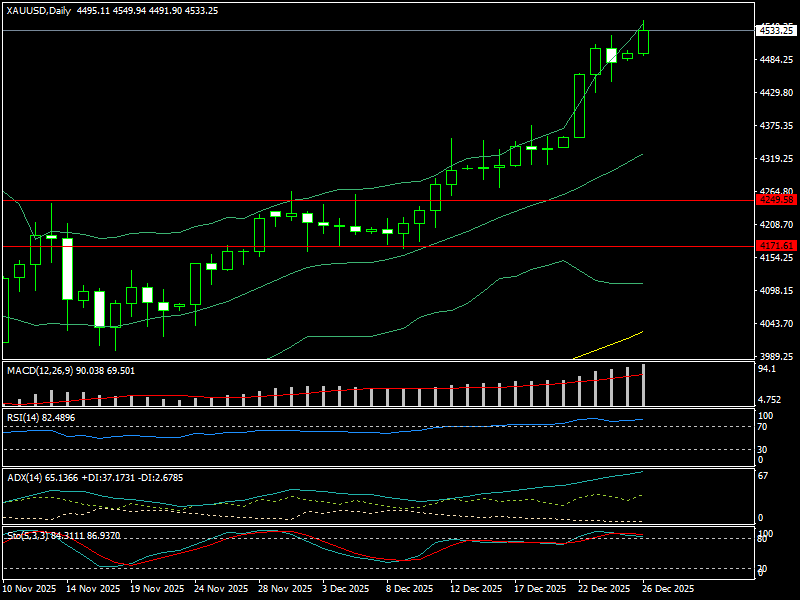This screenshot has height=600, width=800.
Task: Select the red 4171.61 price level tag
Action: pos(776,246)
